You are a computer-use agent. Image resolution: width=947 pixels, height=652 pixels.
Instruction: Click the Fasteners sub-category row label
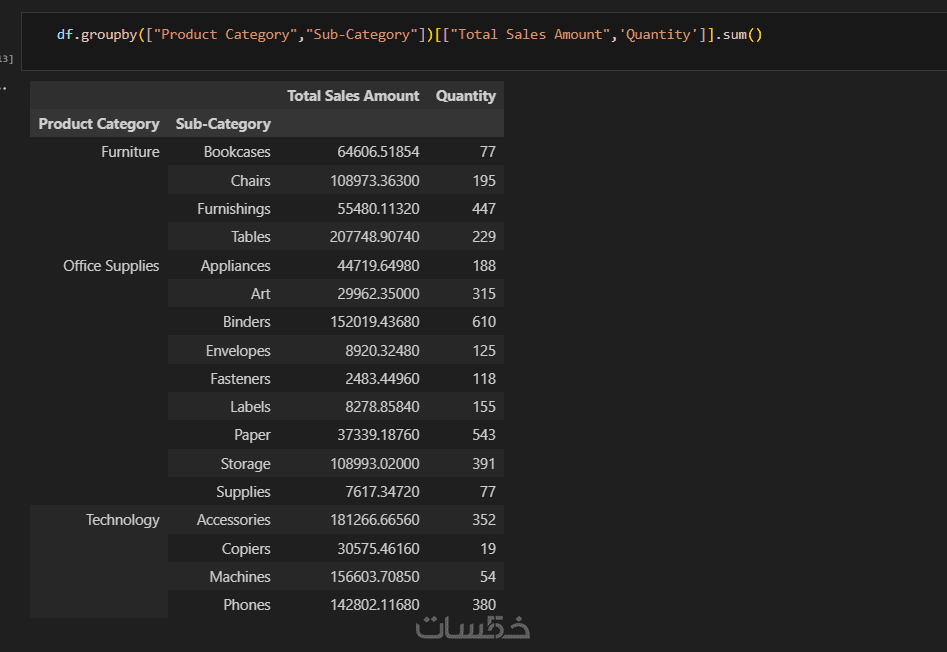coord(240,379)
